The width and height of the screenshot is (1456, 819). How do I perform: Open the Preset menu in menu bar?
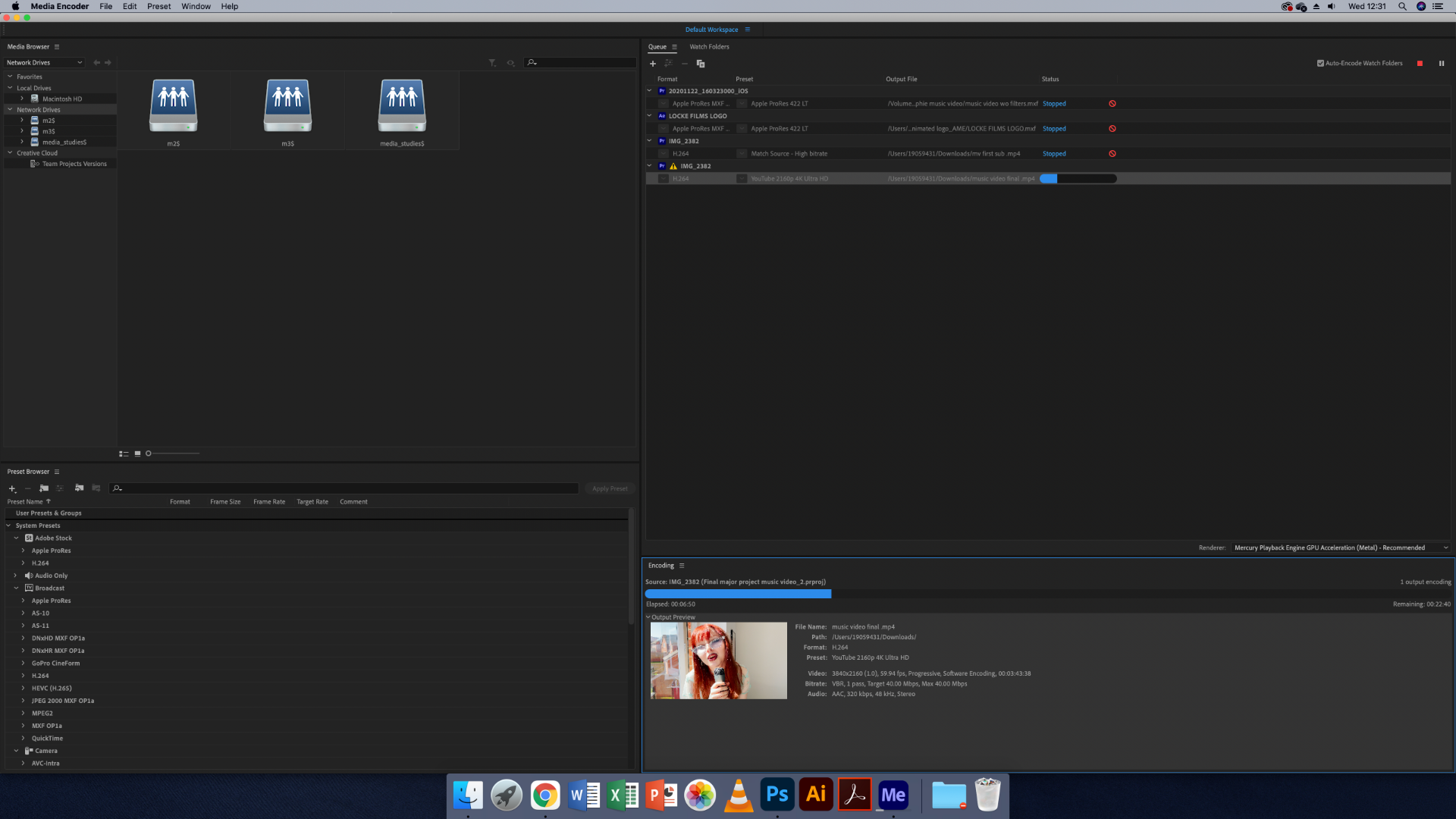pos(158,6)
